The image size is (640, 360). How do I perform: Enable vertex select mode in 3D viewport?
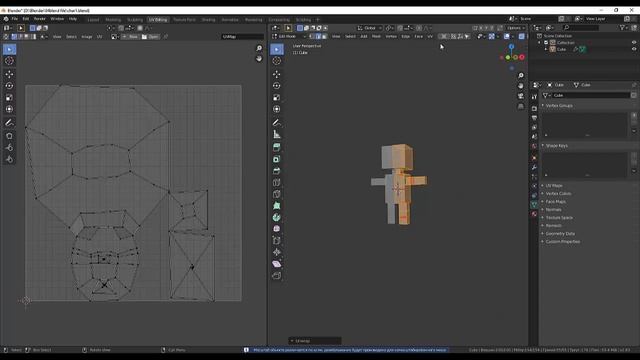[x=313, y=36]
